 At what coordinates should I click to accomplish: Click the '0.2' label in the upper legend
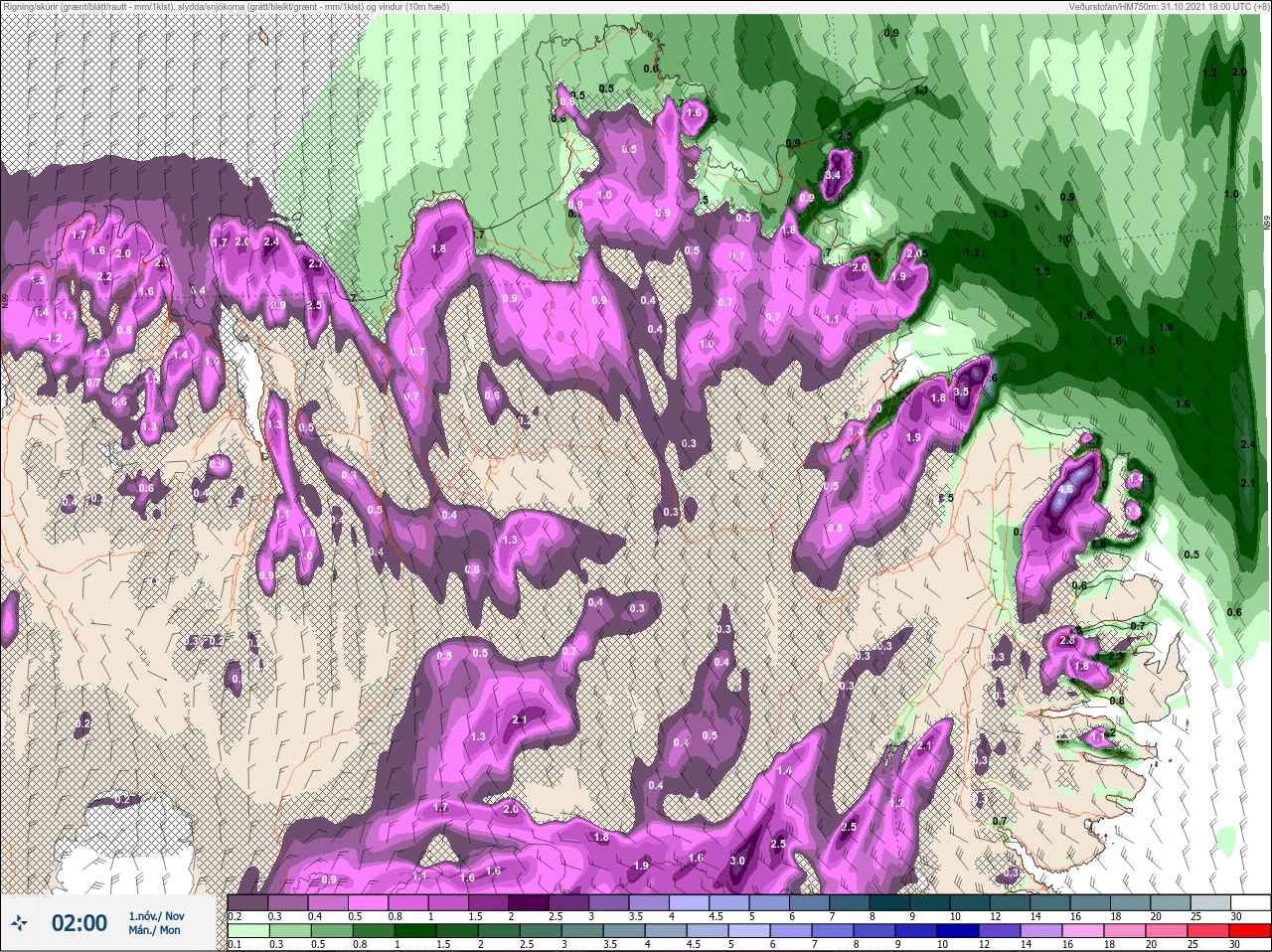pyautogui.click(x=235, y=915)
